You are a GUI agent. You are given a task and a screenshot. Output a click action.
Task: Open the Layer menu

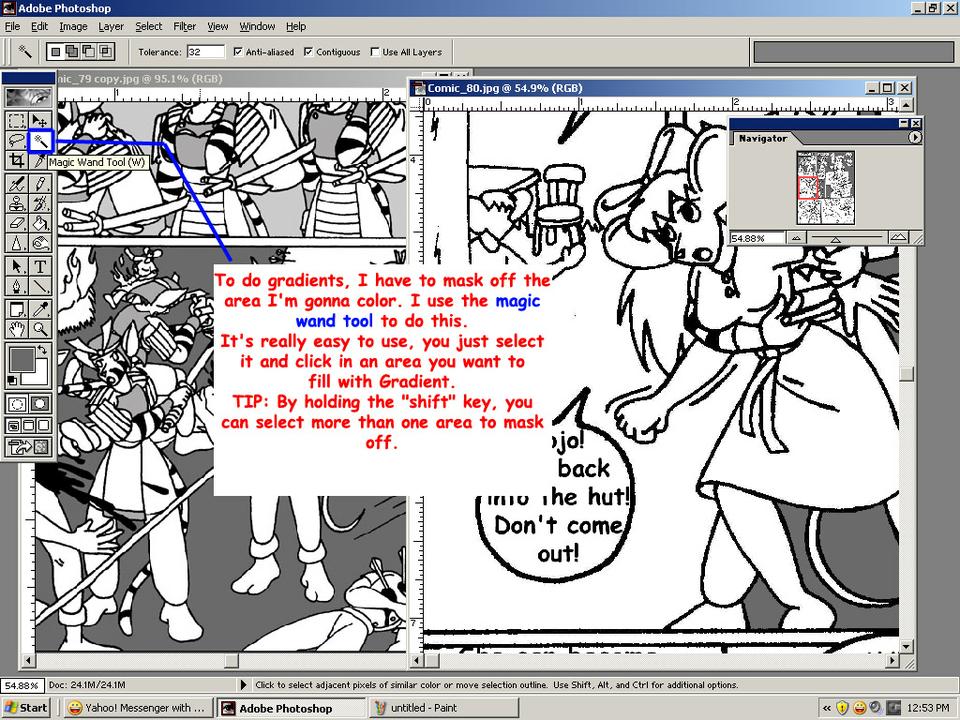click(111, 26)
